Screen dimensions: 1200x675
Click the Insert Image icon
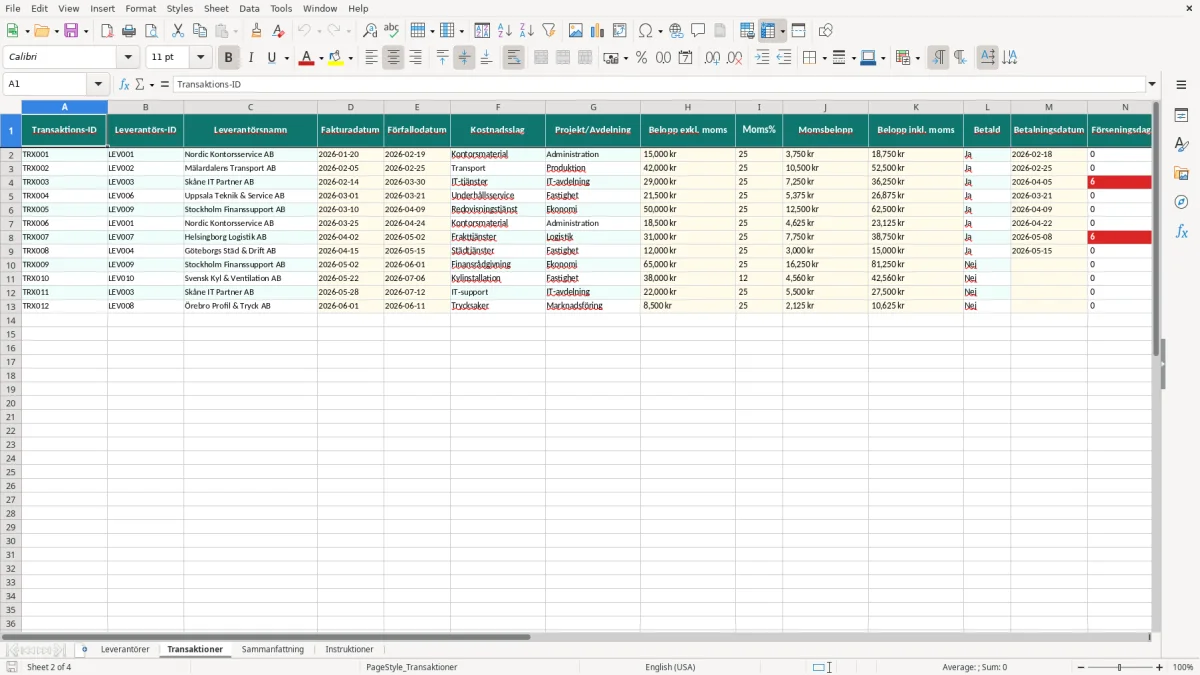click(576, 31)
